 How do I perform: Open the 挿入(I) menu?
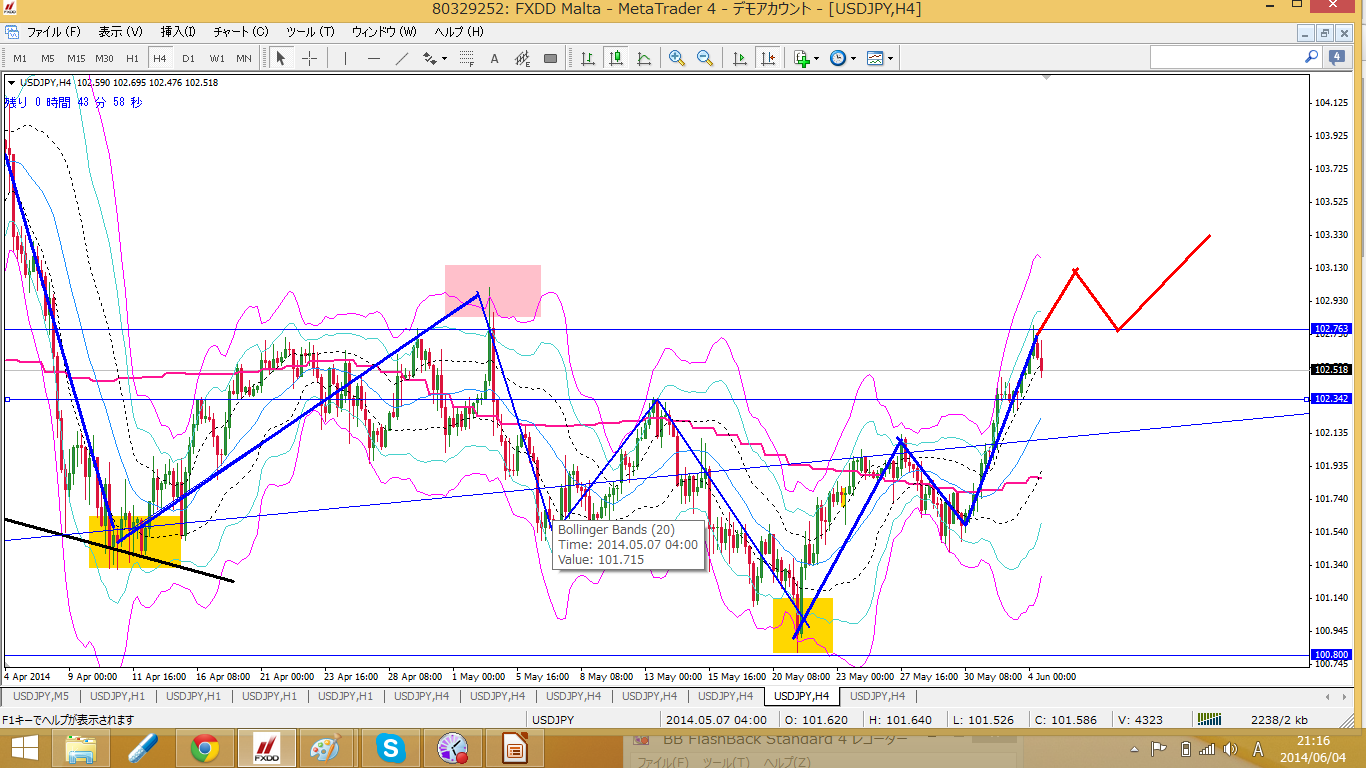click(x=178, y=32)
